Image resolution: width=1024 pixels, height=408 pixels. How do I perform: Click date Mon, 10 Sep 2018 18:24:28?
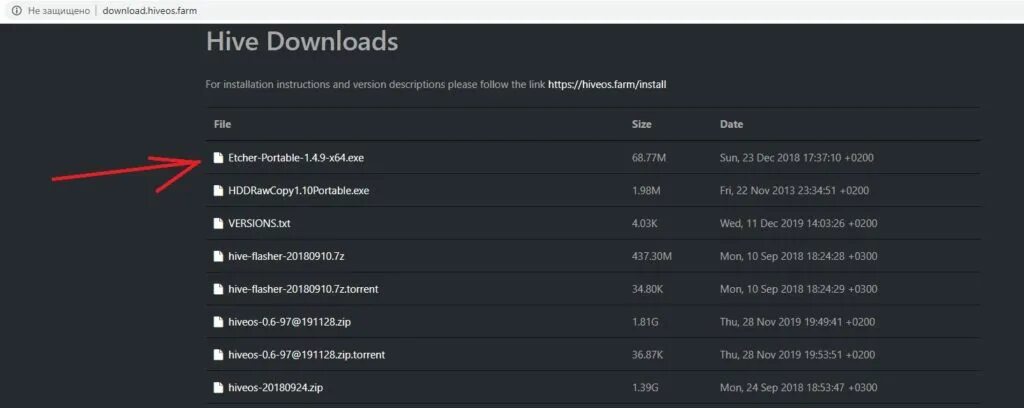798,257
